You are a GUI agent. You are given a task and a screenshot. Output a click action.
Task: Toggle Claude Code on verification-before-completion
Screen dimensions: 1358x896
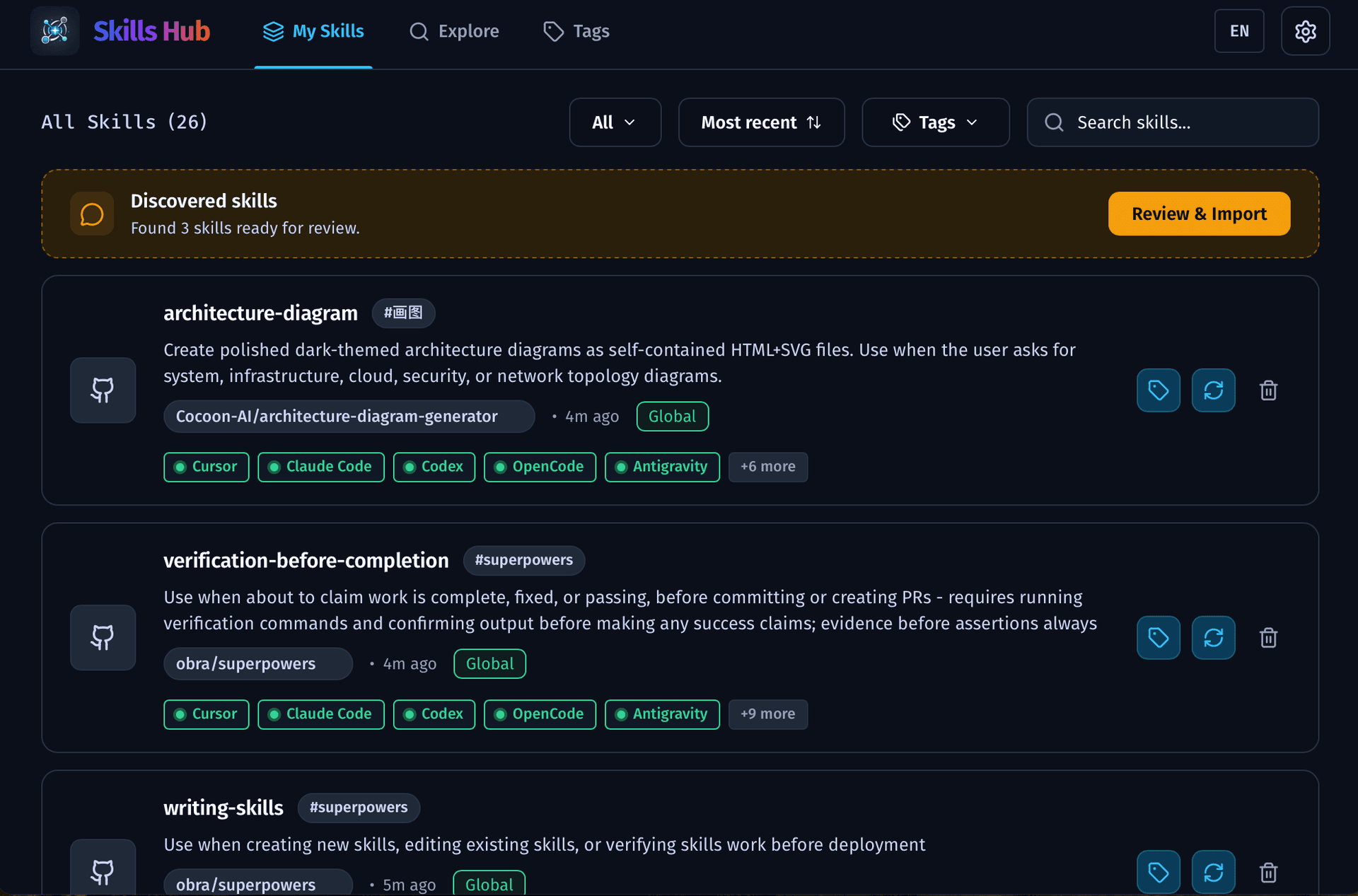321,714
